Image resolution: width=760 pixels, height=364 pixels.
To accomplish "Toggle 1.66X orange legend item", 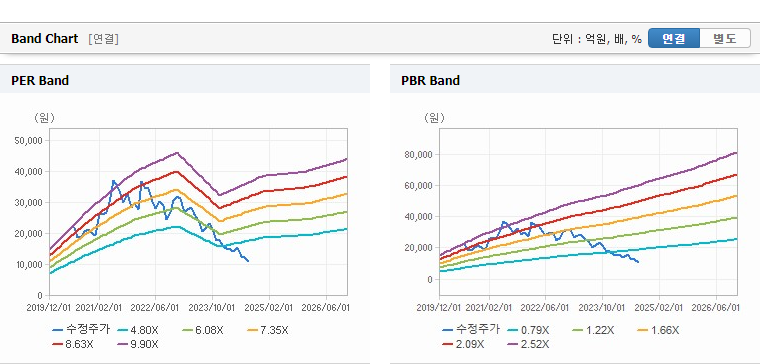I will click(658, 330).
